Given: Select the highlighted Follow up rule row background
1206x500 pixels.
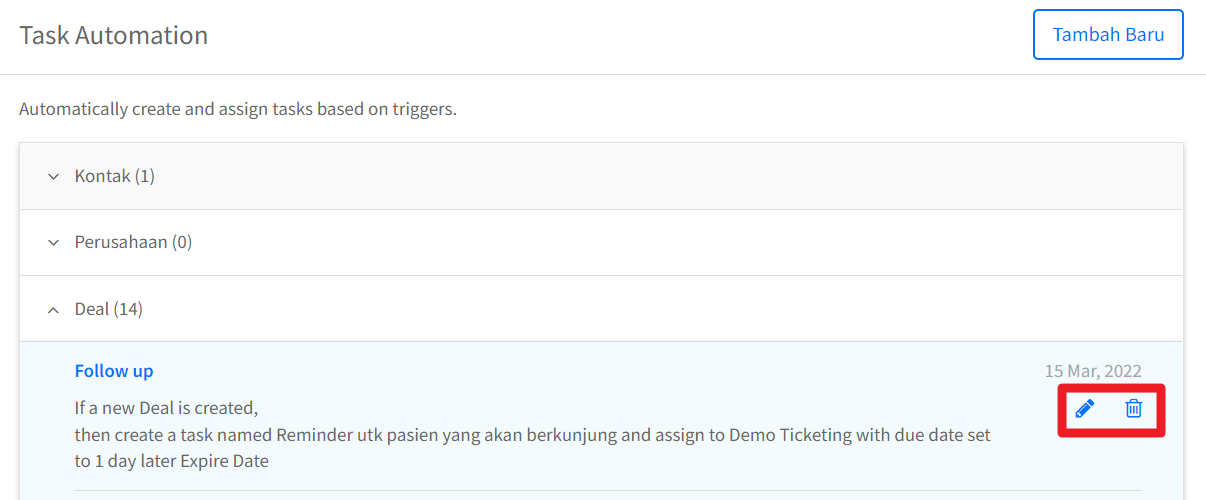Looking at the screenshot, I should pyautogui.click(x=601, y=420).
